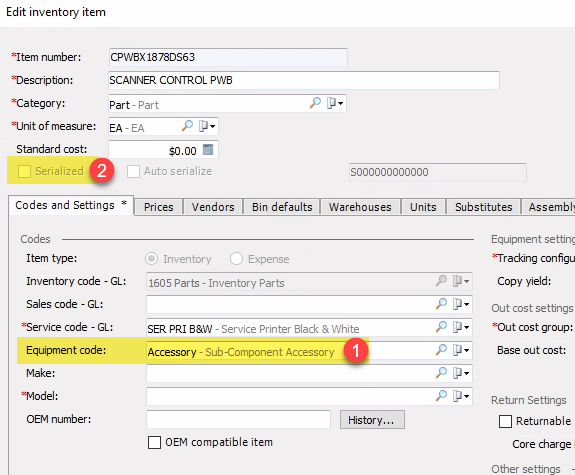575x475 pixels.
Task: Check the Returnable checkbox
Action: pyautogui.click(x=505, y=421)
